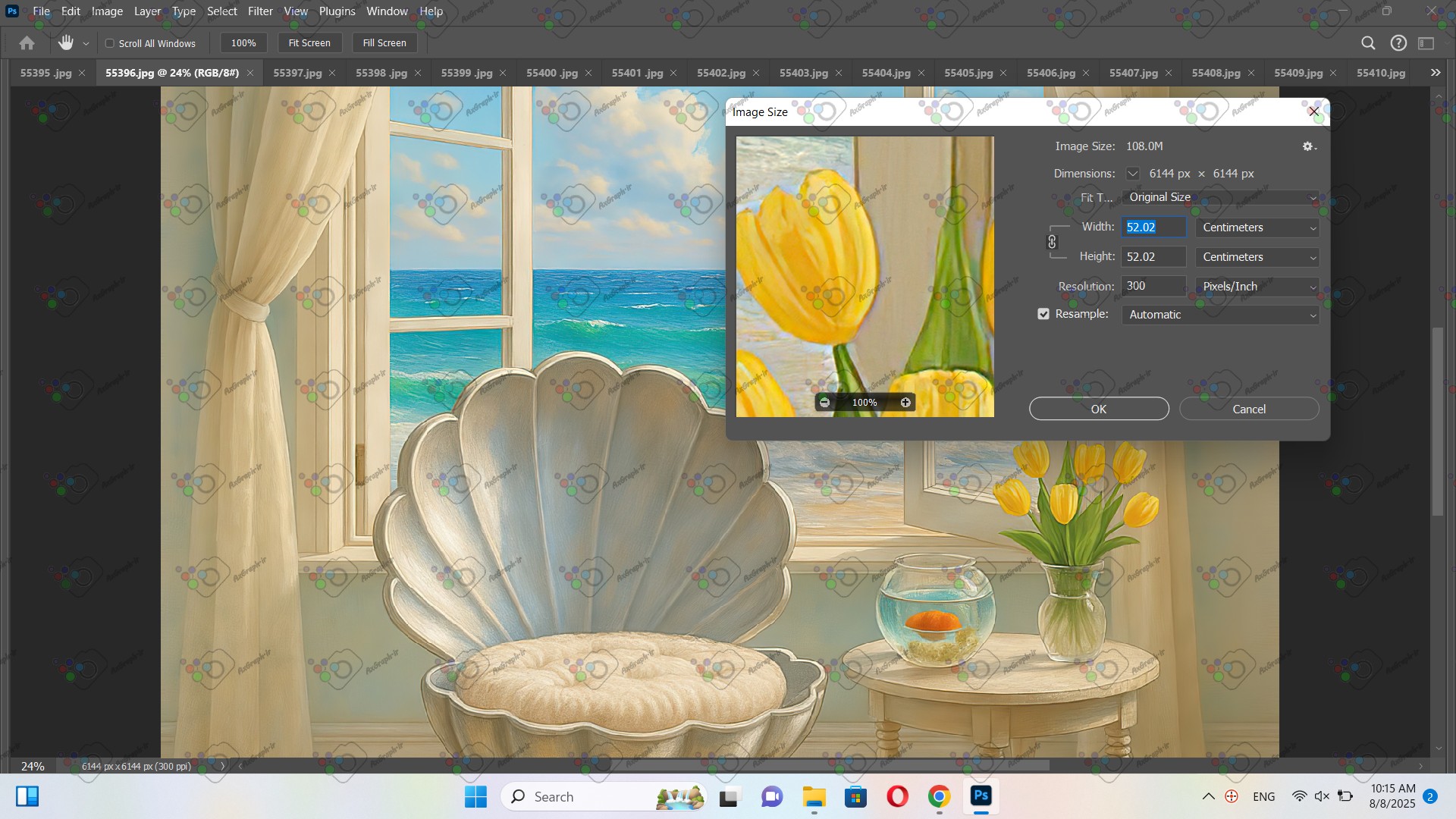Uncheck the Resample checkbox
The image size is (1456, 819).
click(1043, 314)
